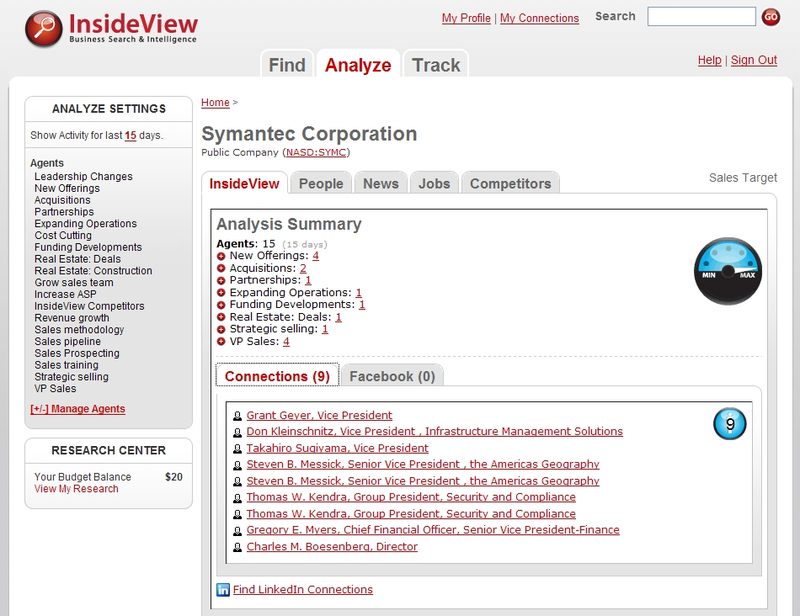Open the News tab
This screenshot has width=800, height=616.
click(x=381, y=183)
